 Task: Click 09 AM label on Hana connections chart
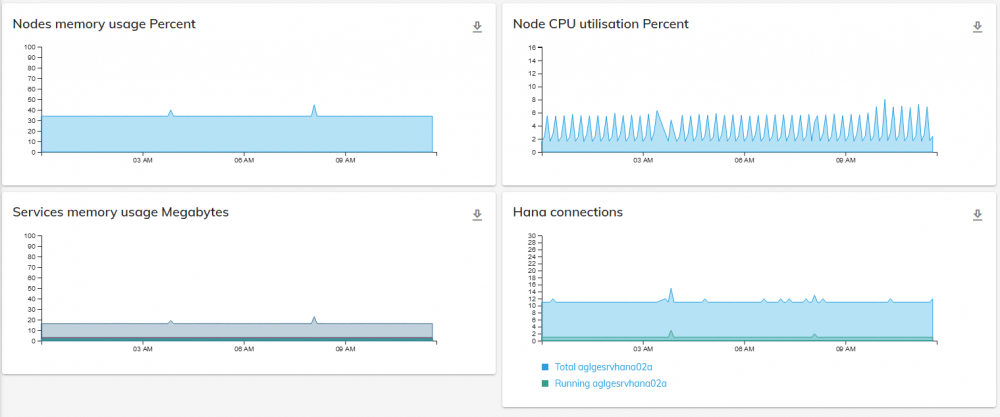pos(846,349)
